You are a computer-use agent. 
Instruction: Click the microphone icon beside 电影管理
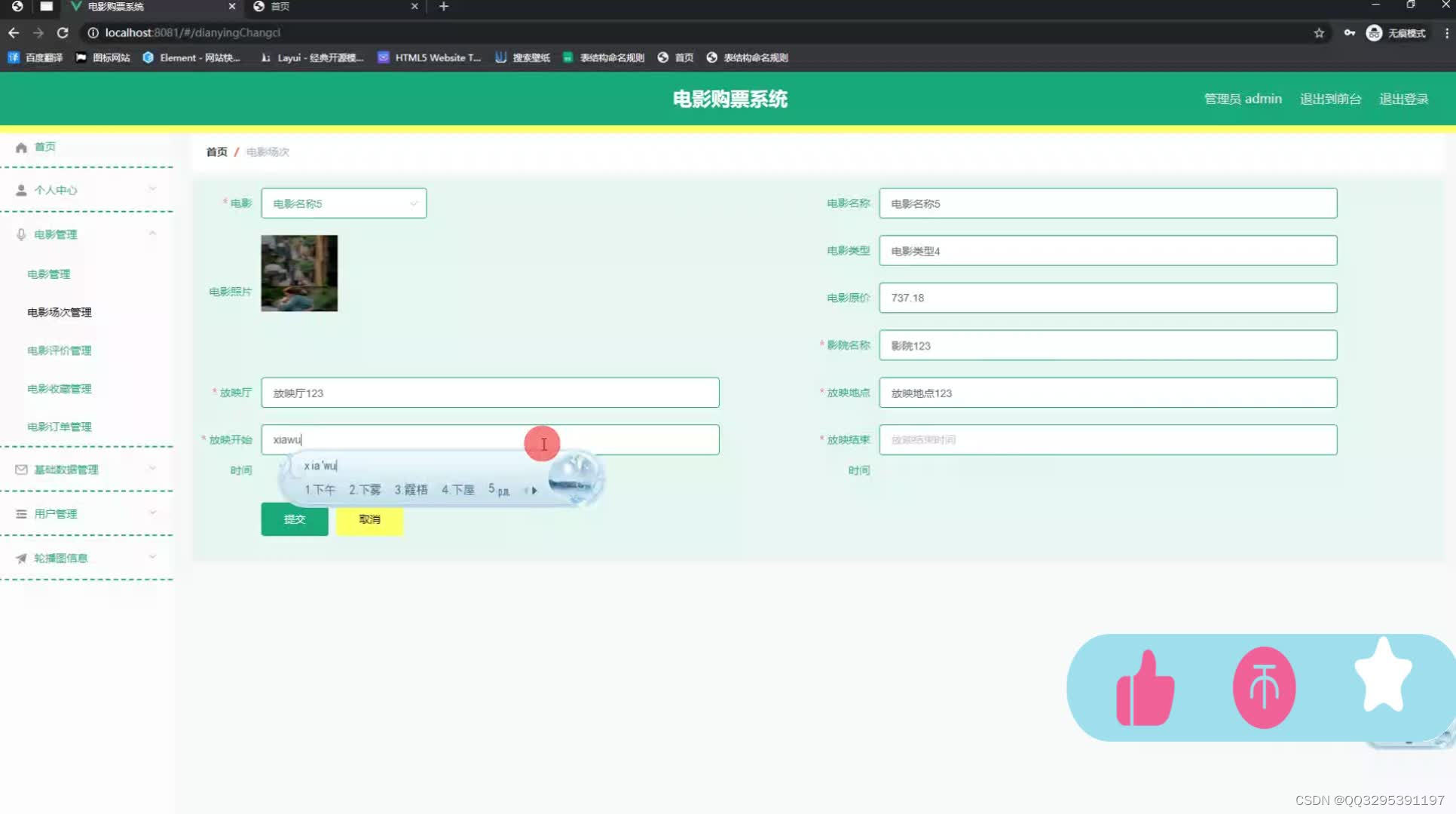tap(21, 234)
